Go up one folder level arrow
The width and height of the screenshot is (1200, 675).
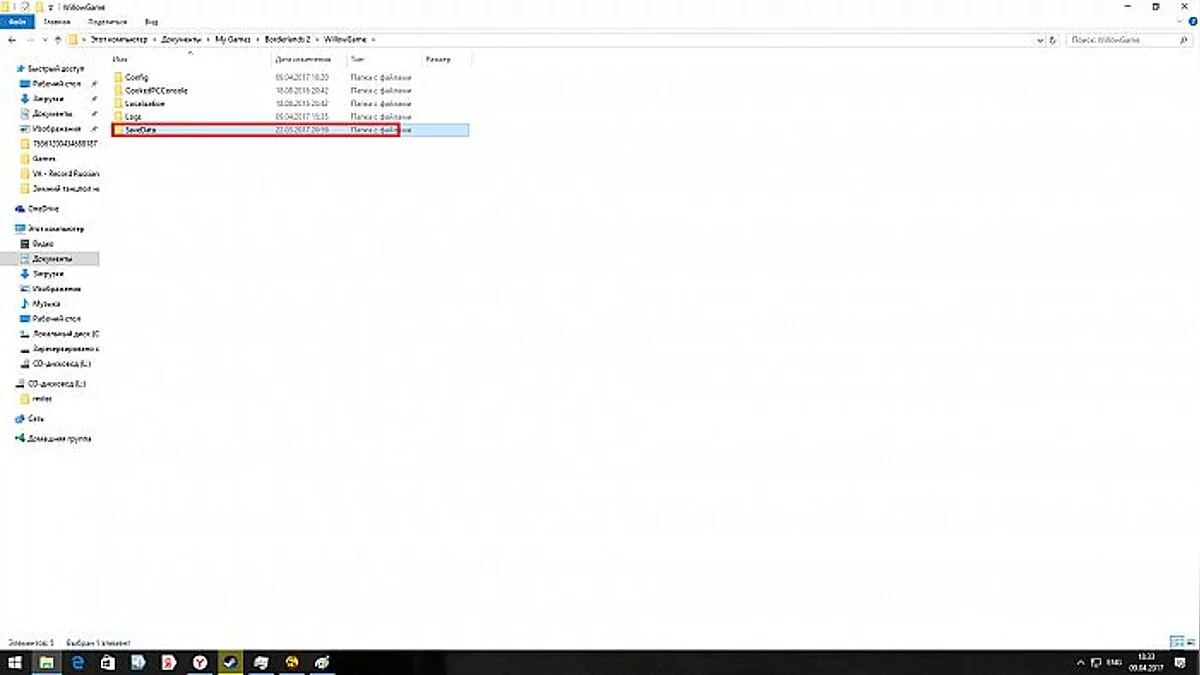click(x=58, y=39)
